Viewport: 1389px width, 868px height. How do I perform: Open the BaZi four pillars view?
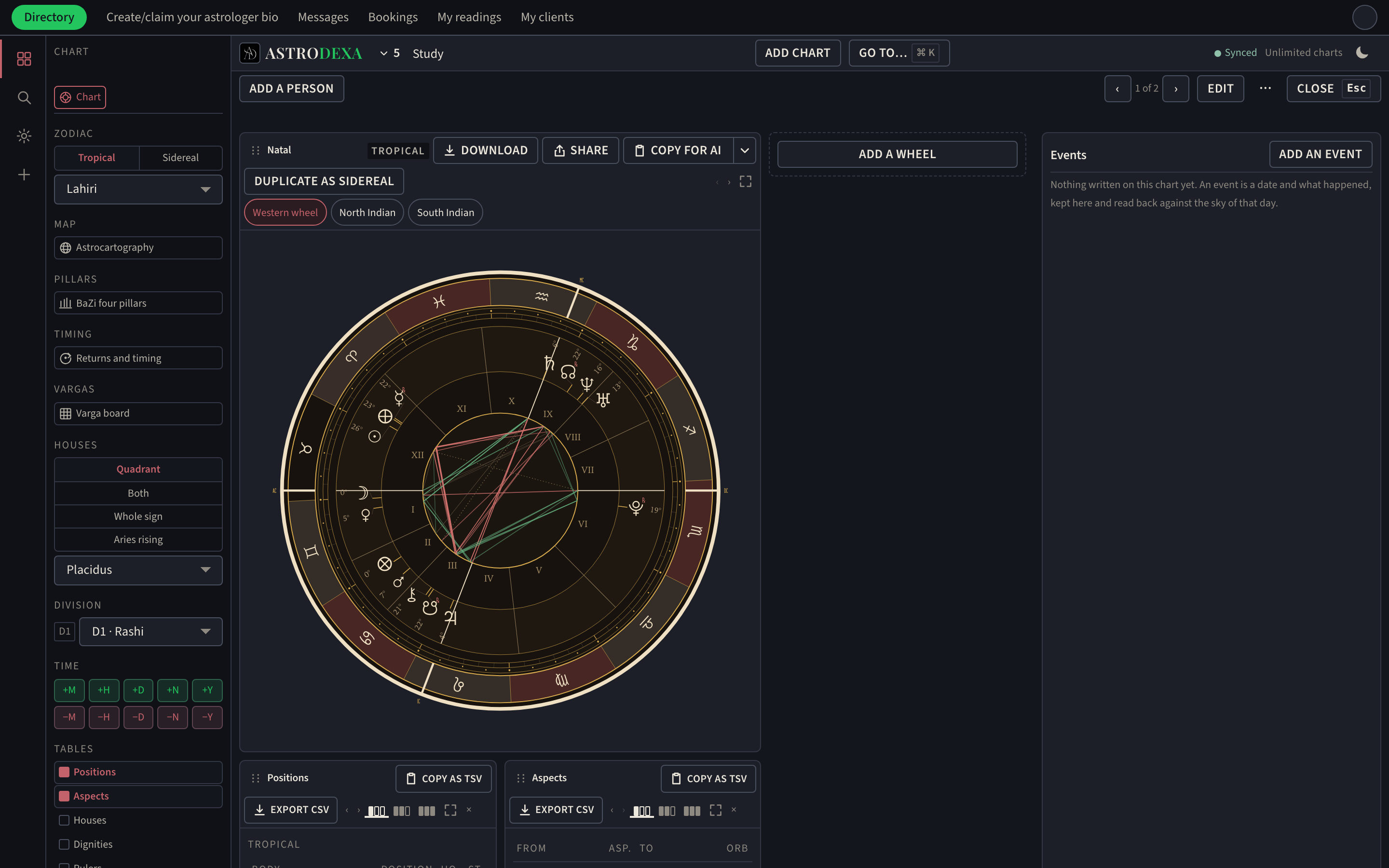click(x=138, y=303)
